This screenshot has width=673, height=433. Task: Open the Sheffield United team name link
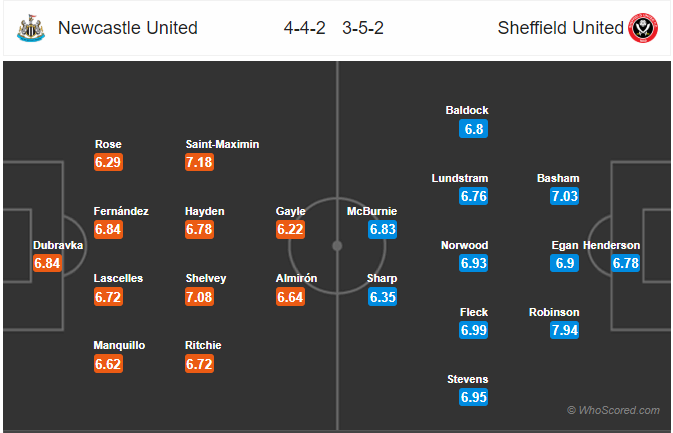coord(560,28)
